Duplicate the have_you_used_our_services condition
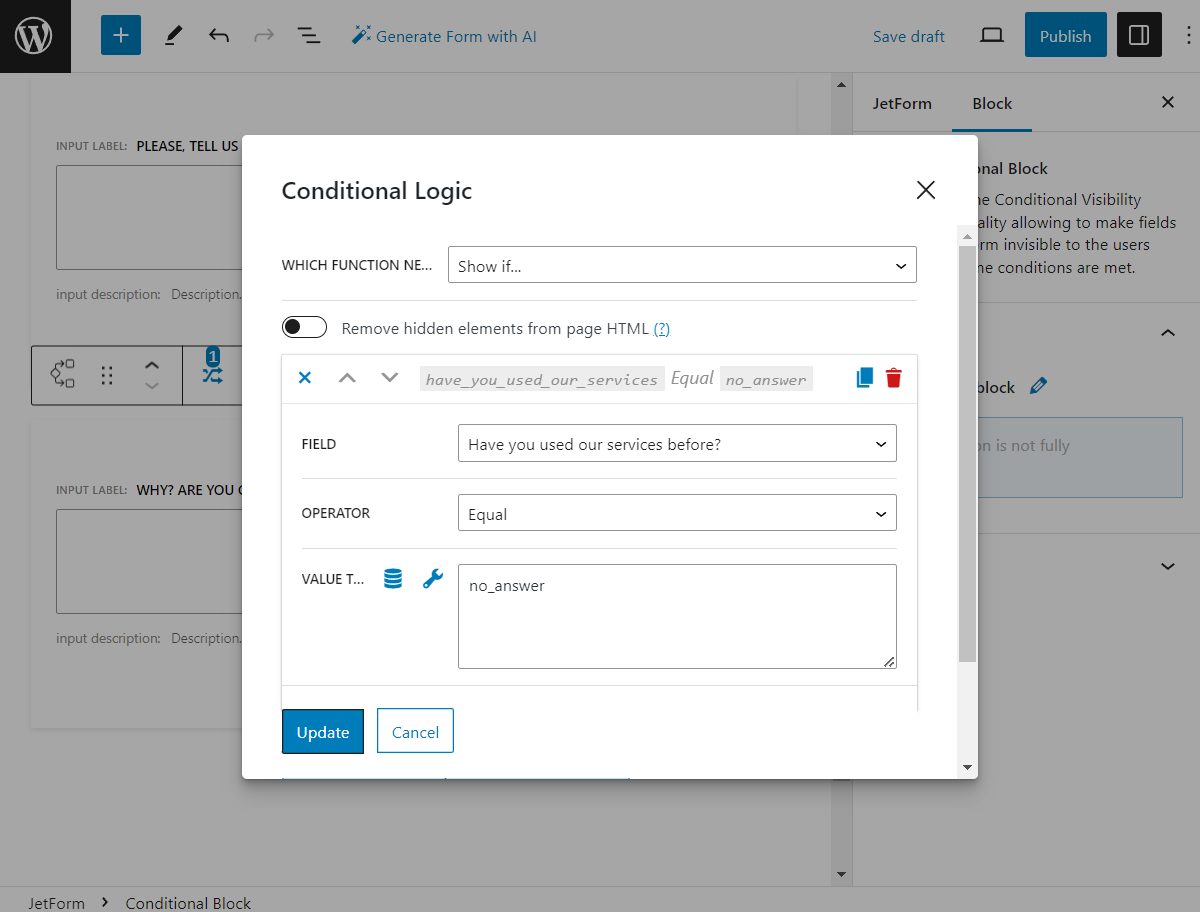 863,378
